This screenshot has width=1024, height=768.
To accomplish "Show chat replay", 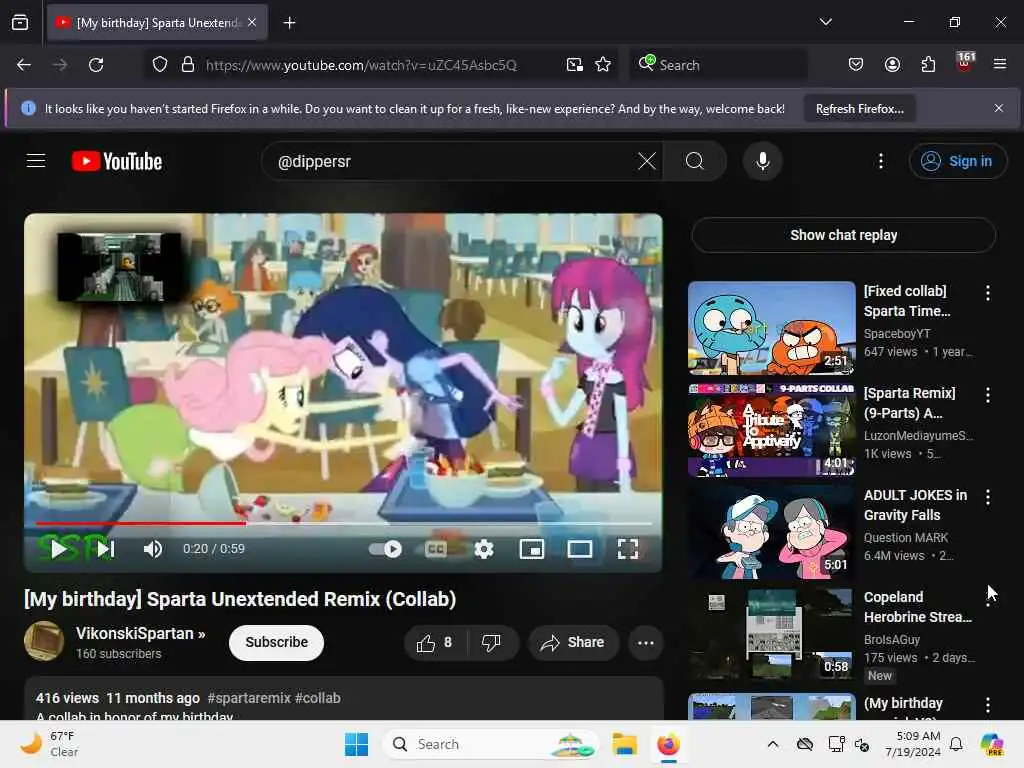I will tap(843, 235).
